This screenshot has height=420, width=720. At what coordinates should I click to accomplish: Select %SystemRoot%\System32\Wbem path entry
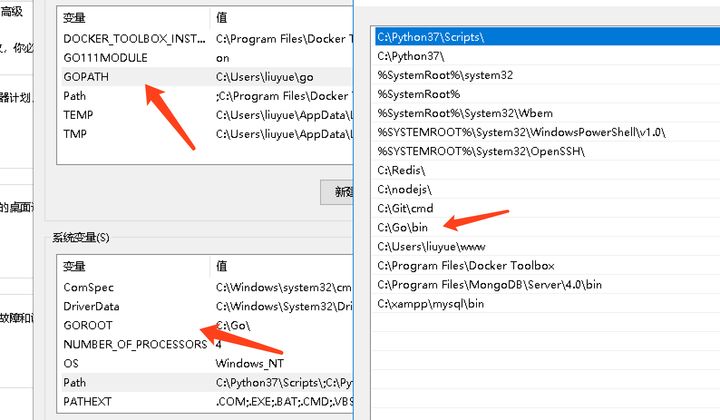coord(546,113)
